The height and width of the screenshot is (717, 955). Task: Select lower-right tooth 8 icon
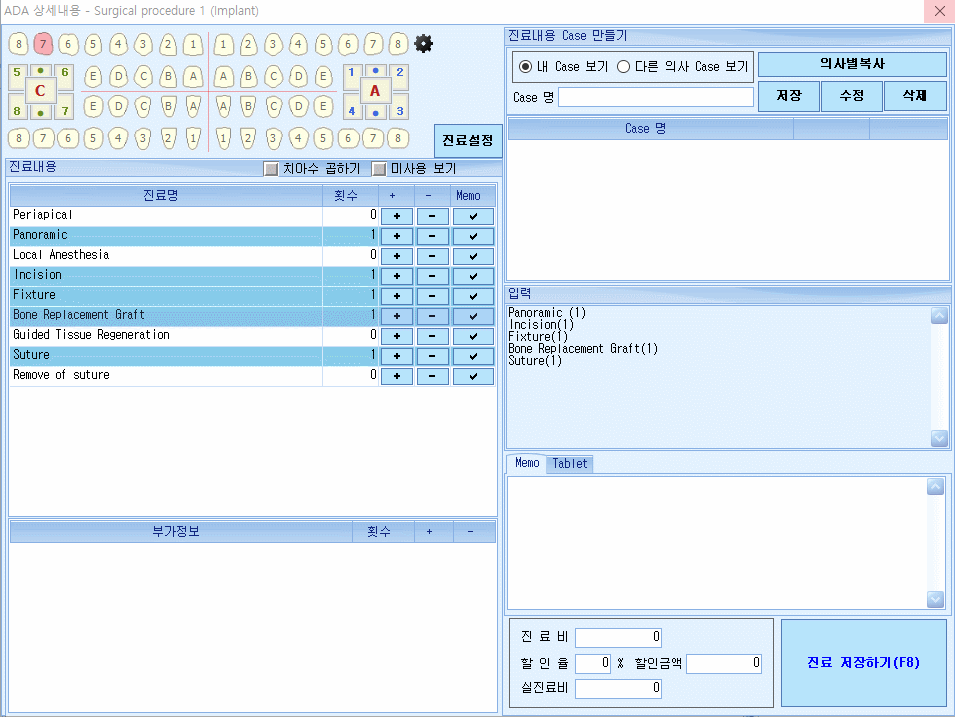tap(398, 138)
